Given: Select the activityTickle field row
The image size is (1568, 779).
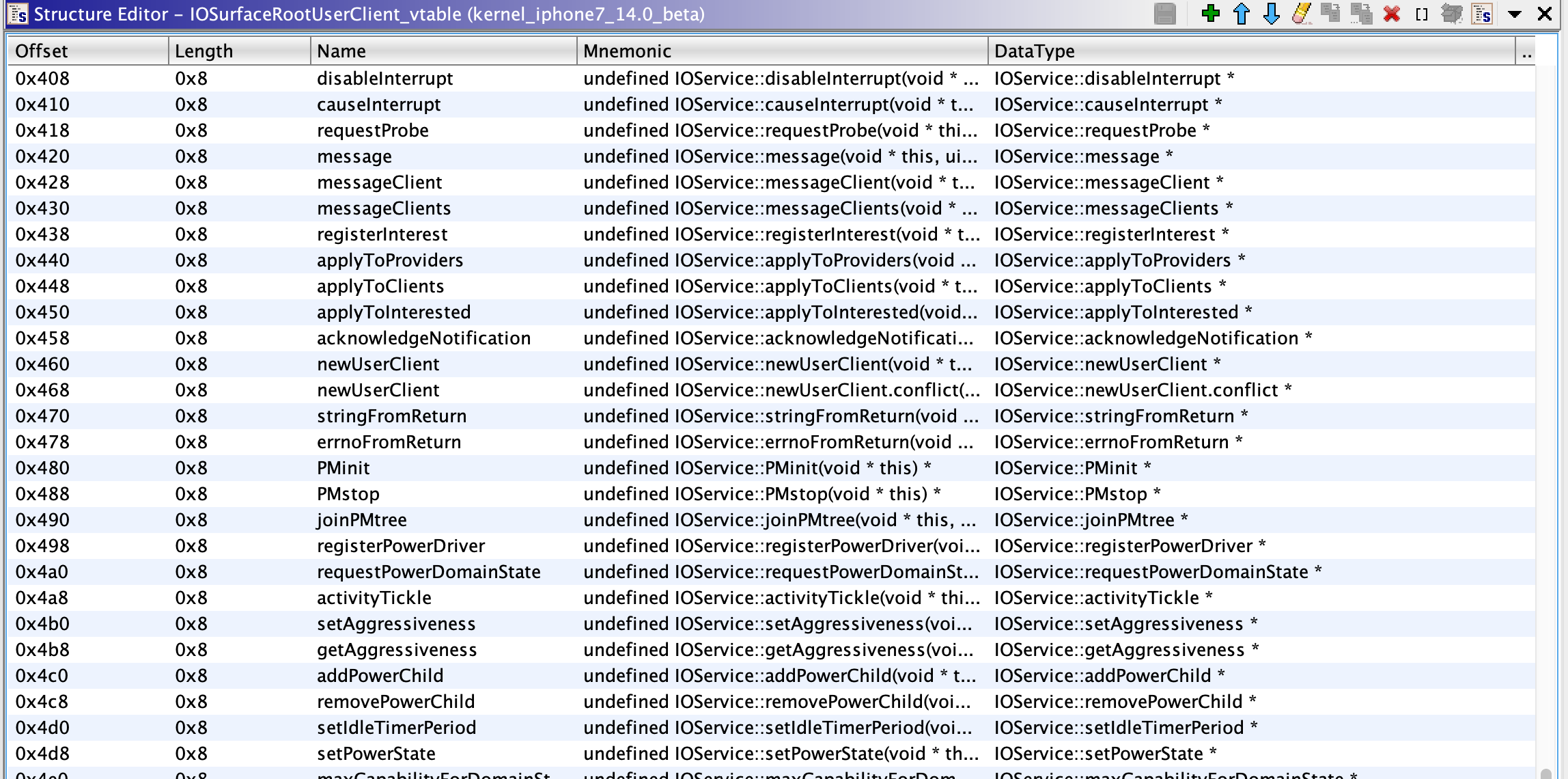Looking at the screenshot, I should pos(374,597).
